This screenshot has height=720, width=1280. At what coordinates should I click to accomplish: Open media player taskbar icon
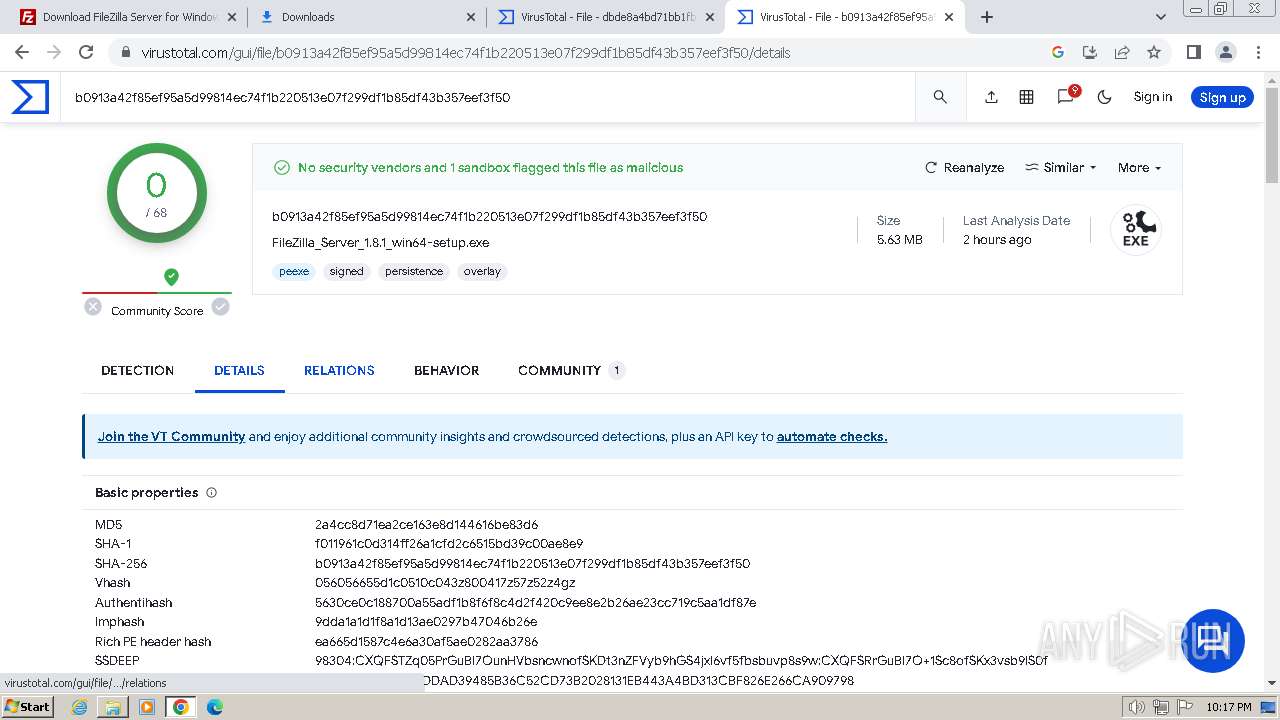(147, 707)
